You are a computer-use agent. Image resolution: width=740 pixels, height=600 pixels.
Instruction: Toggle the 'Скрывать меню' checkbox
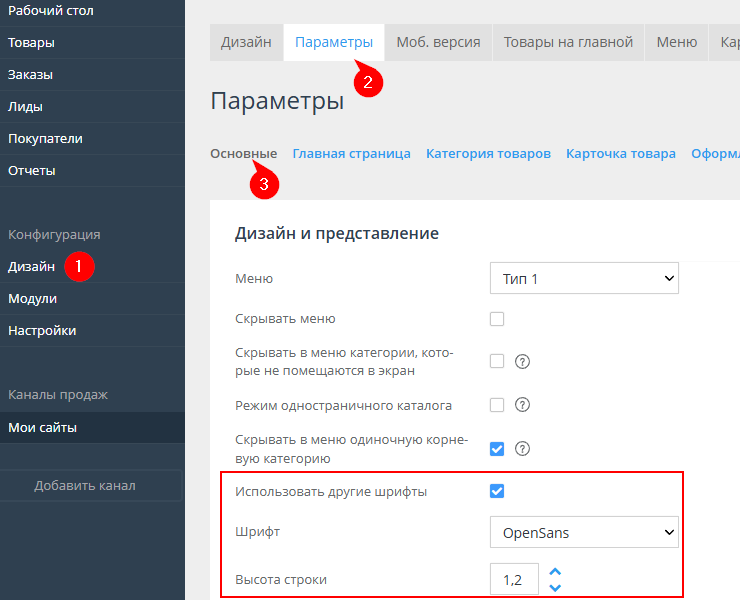(x=497, y=319)
